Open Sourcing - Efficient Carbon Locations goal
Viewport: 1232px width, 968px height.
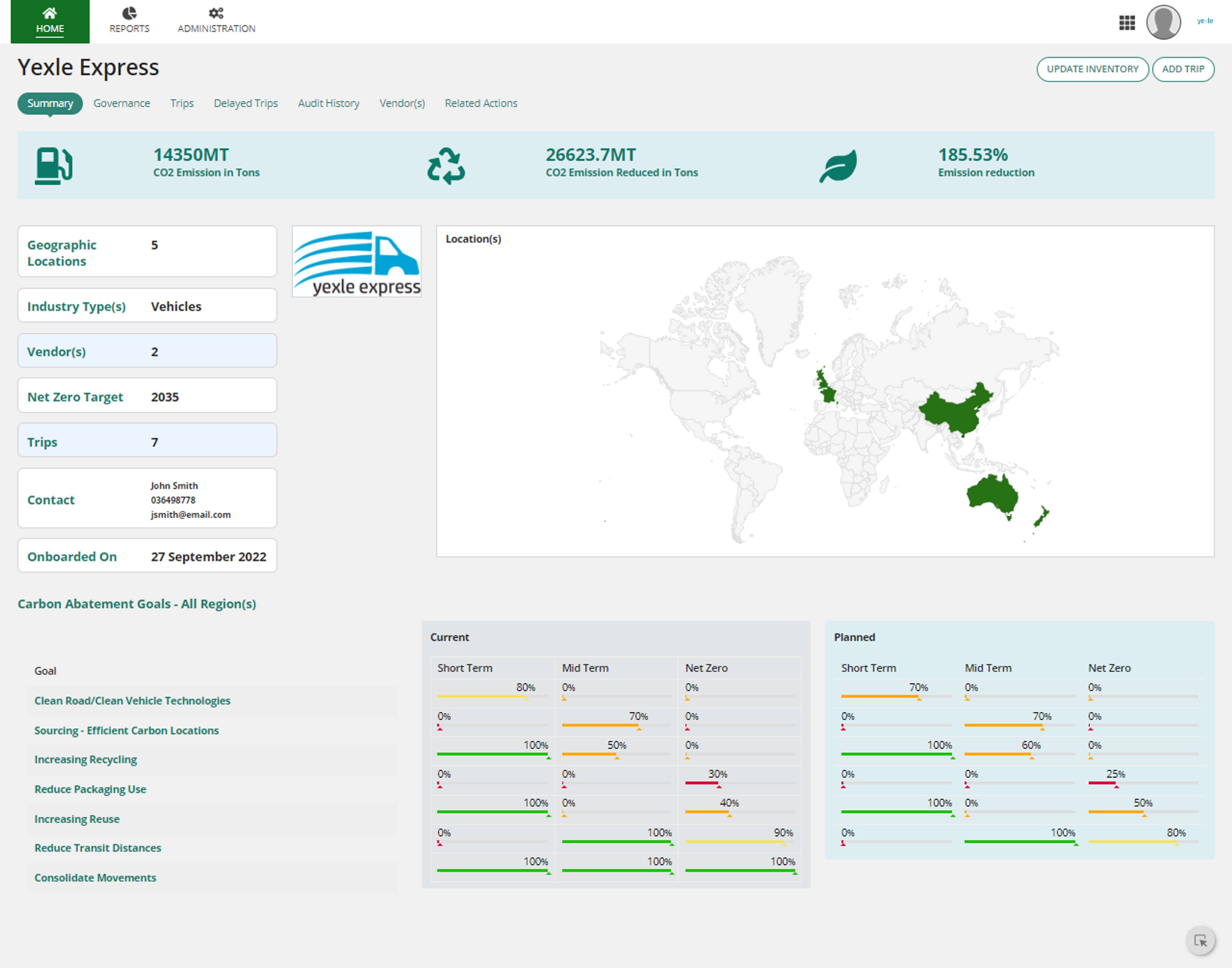tap(126, 731)
